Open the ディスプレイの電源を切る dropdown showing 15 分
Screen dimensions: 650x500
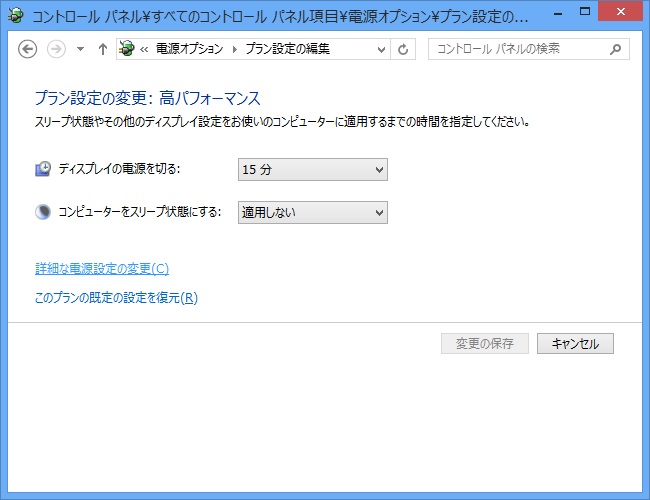pyautogui.click(x=312, y=169)
